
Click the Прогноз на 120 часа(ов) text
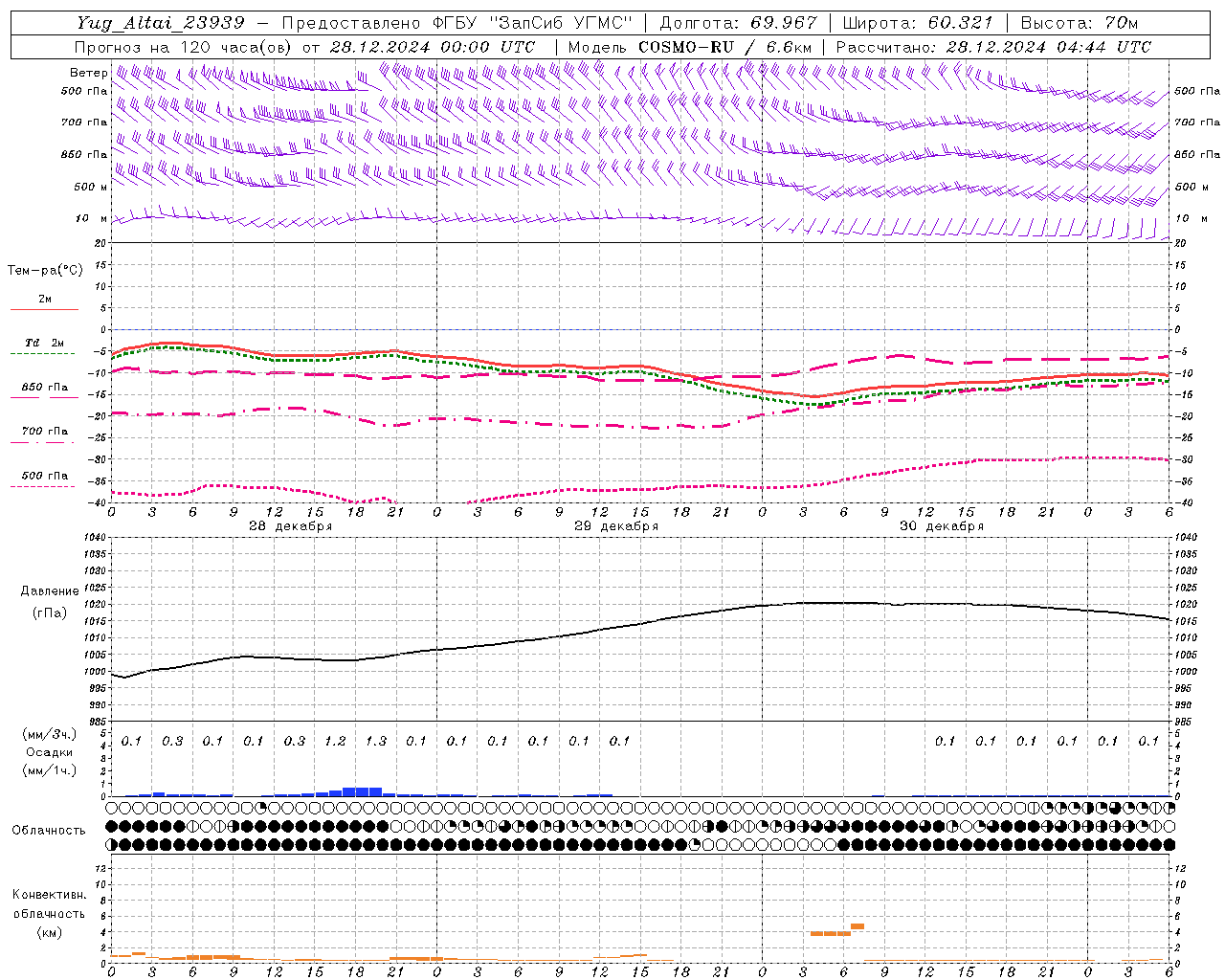[x=184, y=47]
